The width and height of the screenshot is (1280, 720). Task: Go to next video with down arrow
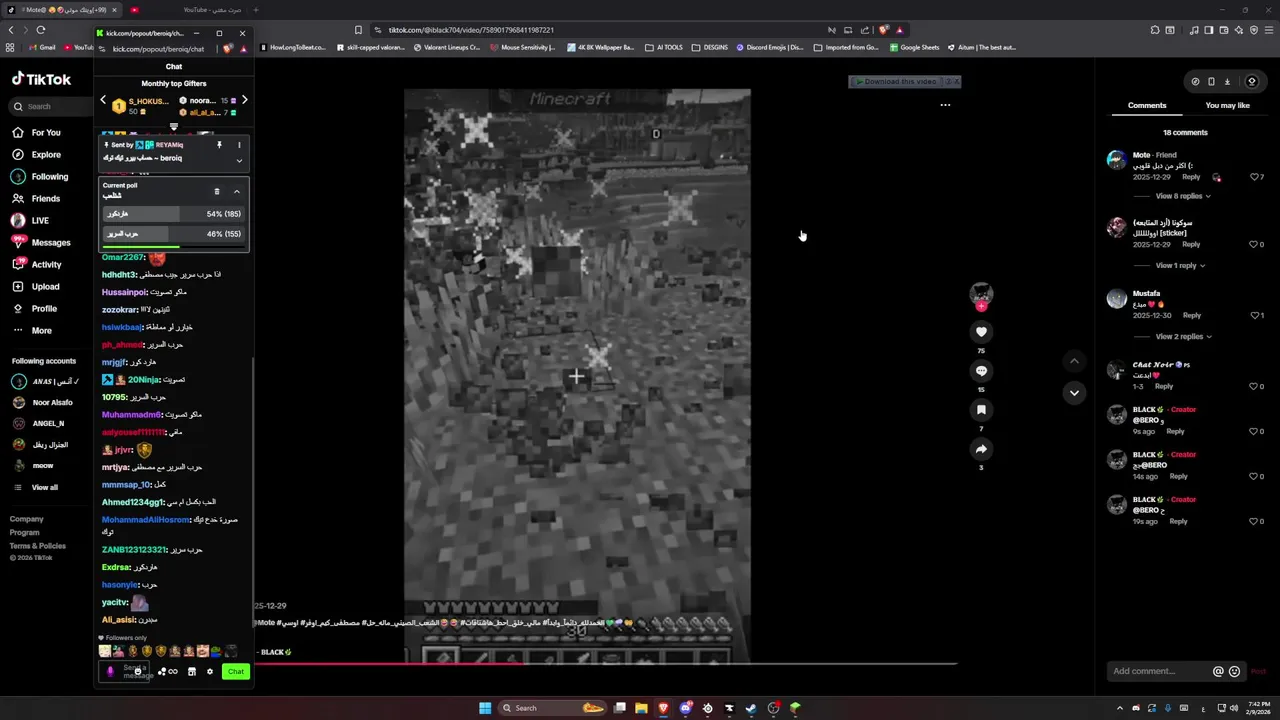point(1074,393)
